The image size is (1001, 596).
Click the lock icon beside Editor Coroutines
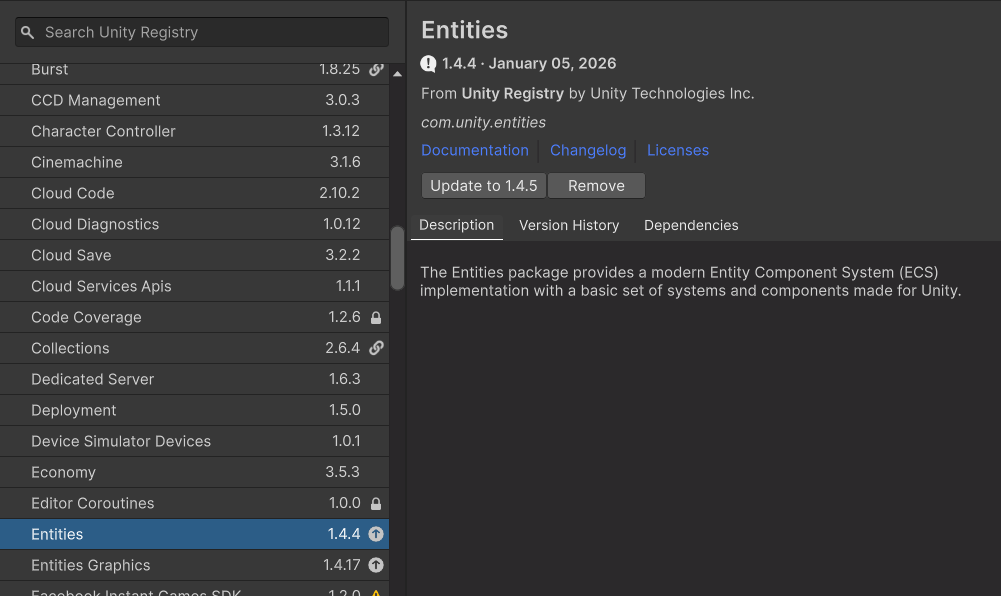tap(376, 503)
